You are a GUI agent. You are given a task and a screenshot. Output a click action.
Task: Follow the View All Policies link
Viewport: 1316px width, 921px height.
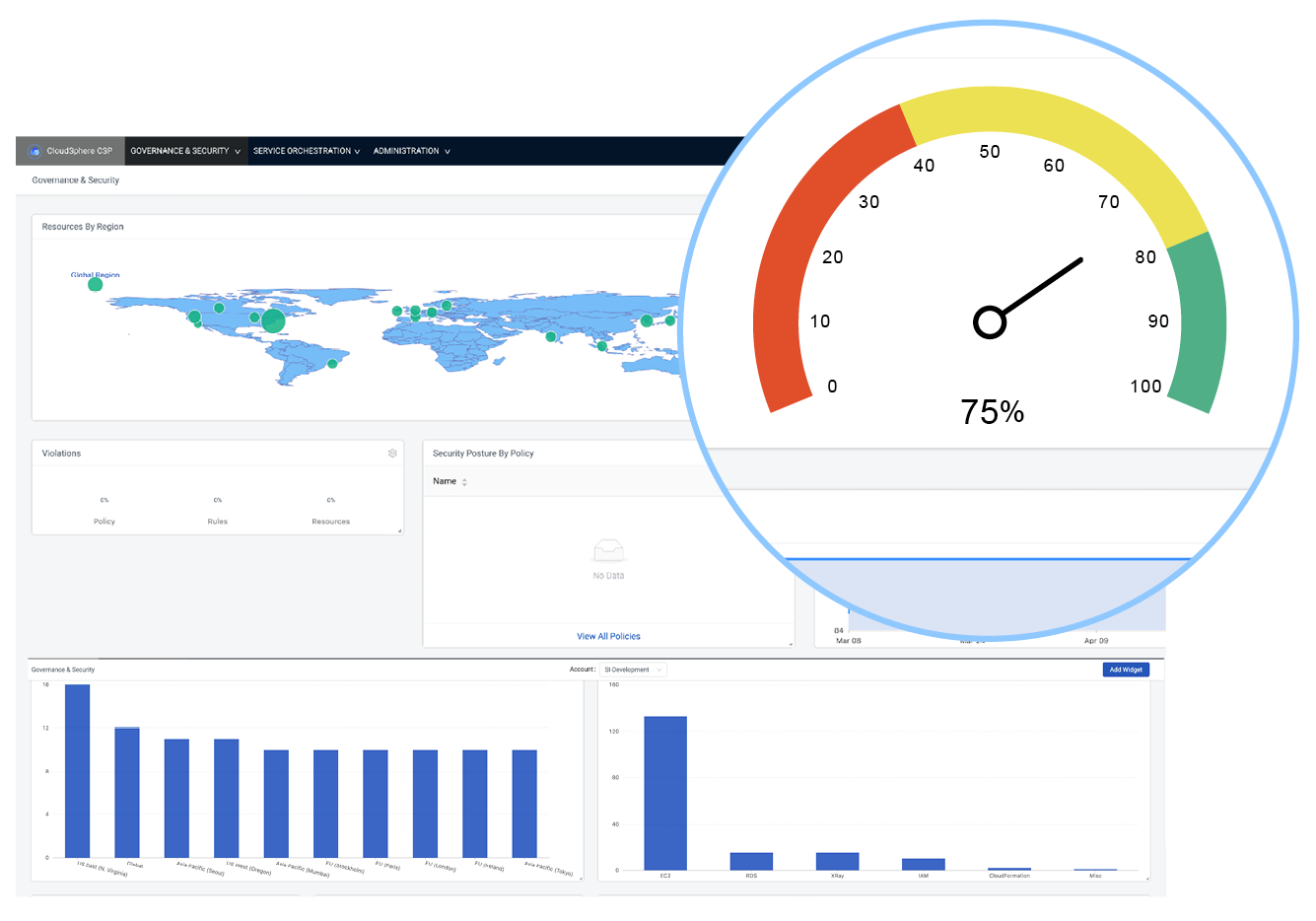pos(608,636)
